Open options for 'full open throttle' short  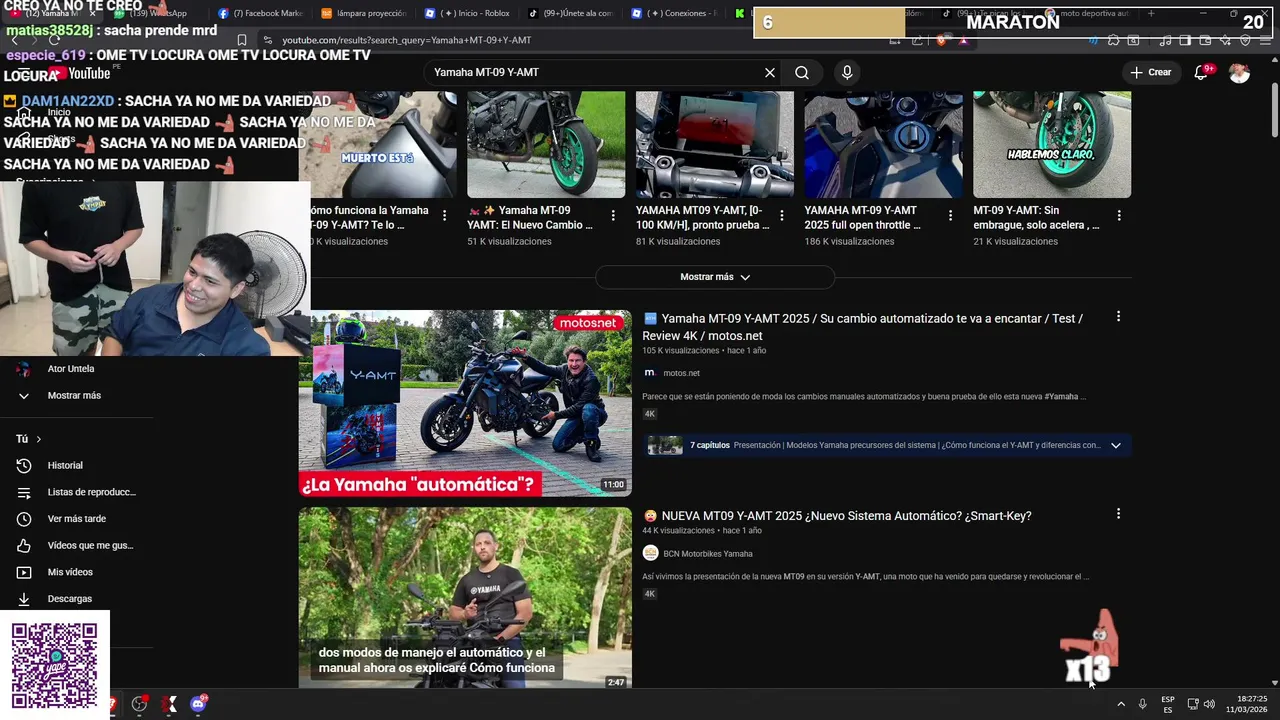(950, 215)
